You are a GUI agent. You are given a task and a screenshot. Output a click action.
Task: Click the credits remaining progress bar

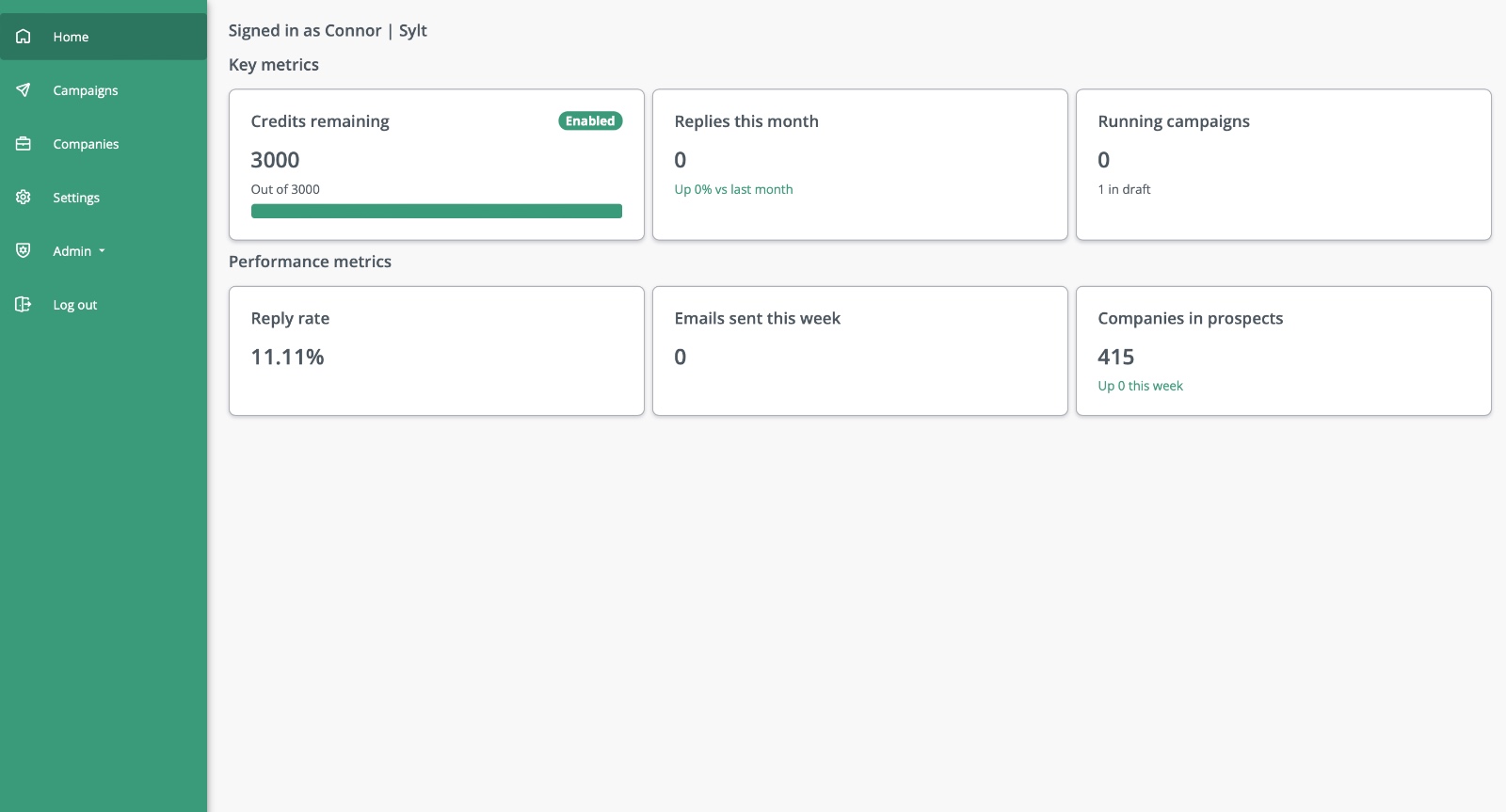pyautogui.click(x=437, y=211)
